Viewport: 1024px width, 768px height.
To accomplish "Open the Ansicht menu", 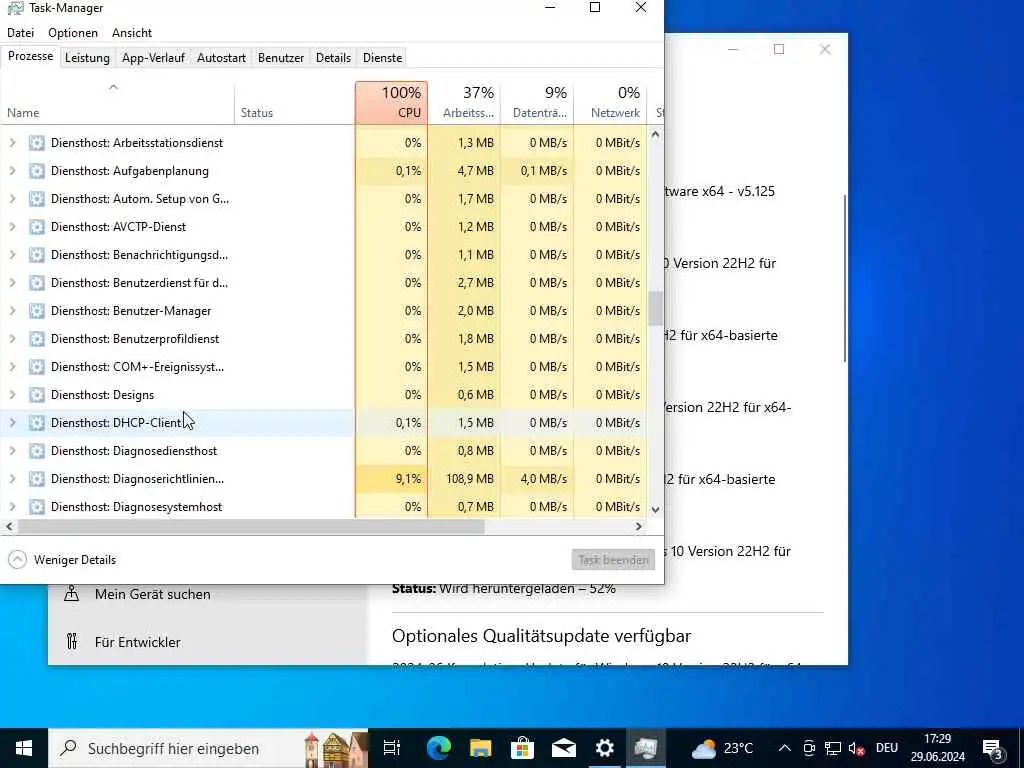I will tap(132, 33).
